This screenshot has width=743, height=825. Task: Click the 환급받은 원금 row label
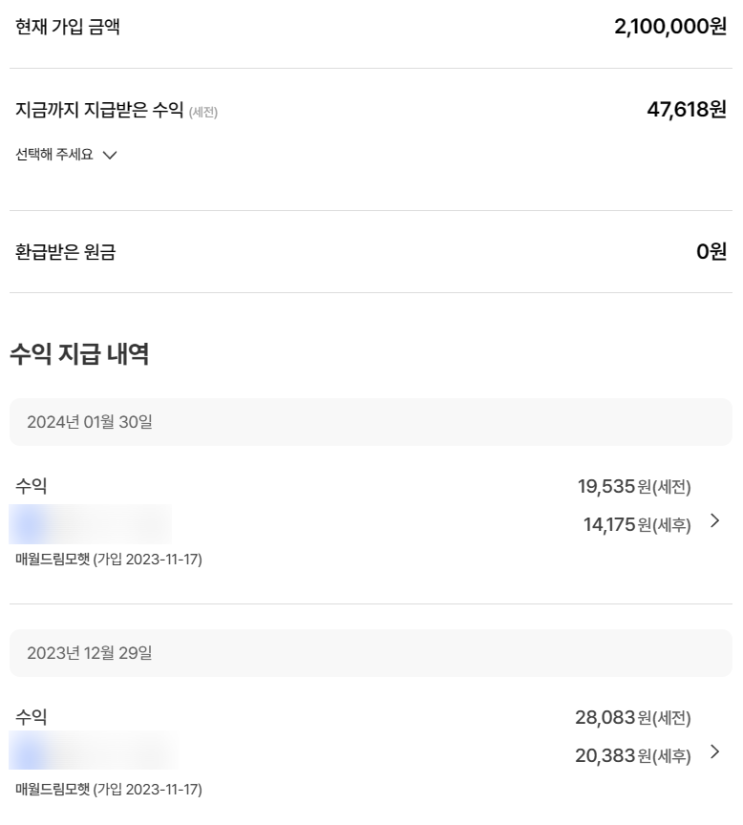pyautogui.click(x=65, y=253)
